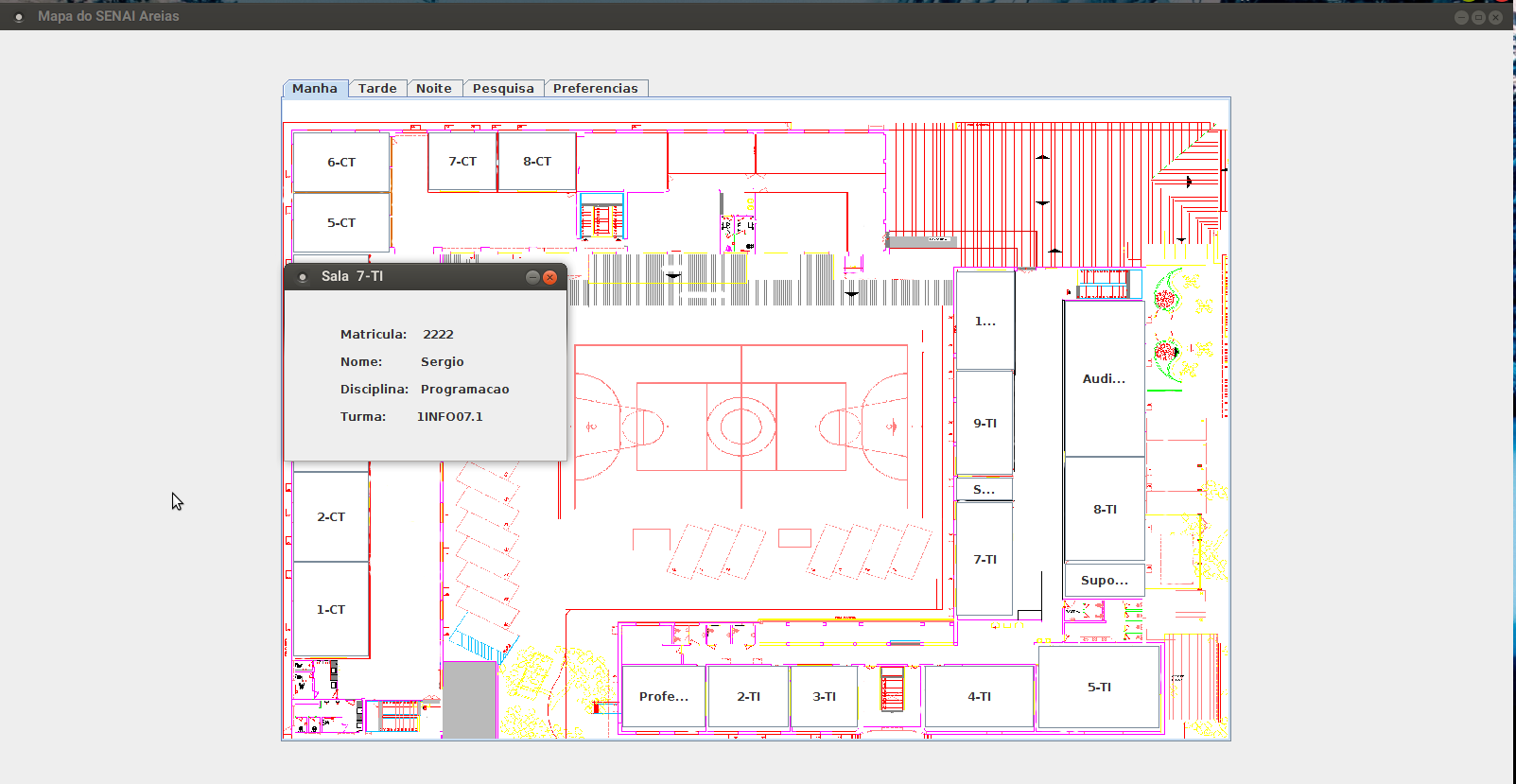Open the Pesquisa tab
Viewport: 1516px width, 784px height.
tap(503, 88)
